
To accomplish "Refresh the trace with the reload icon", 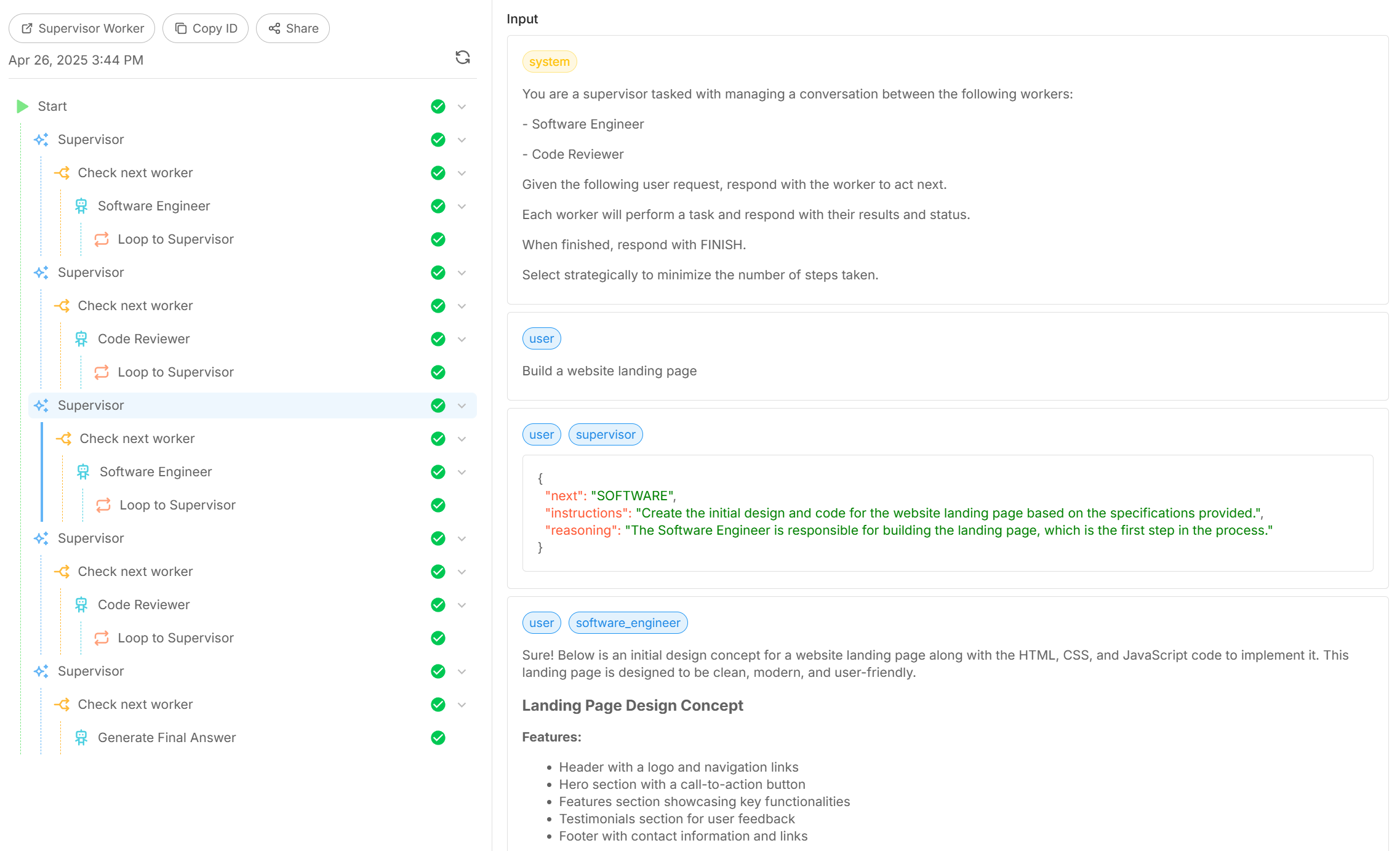I will pos(463,58).
